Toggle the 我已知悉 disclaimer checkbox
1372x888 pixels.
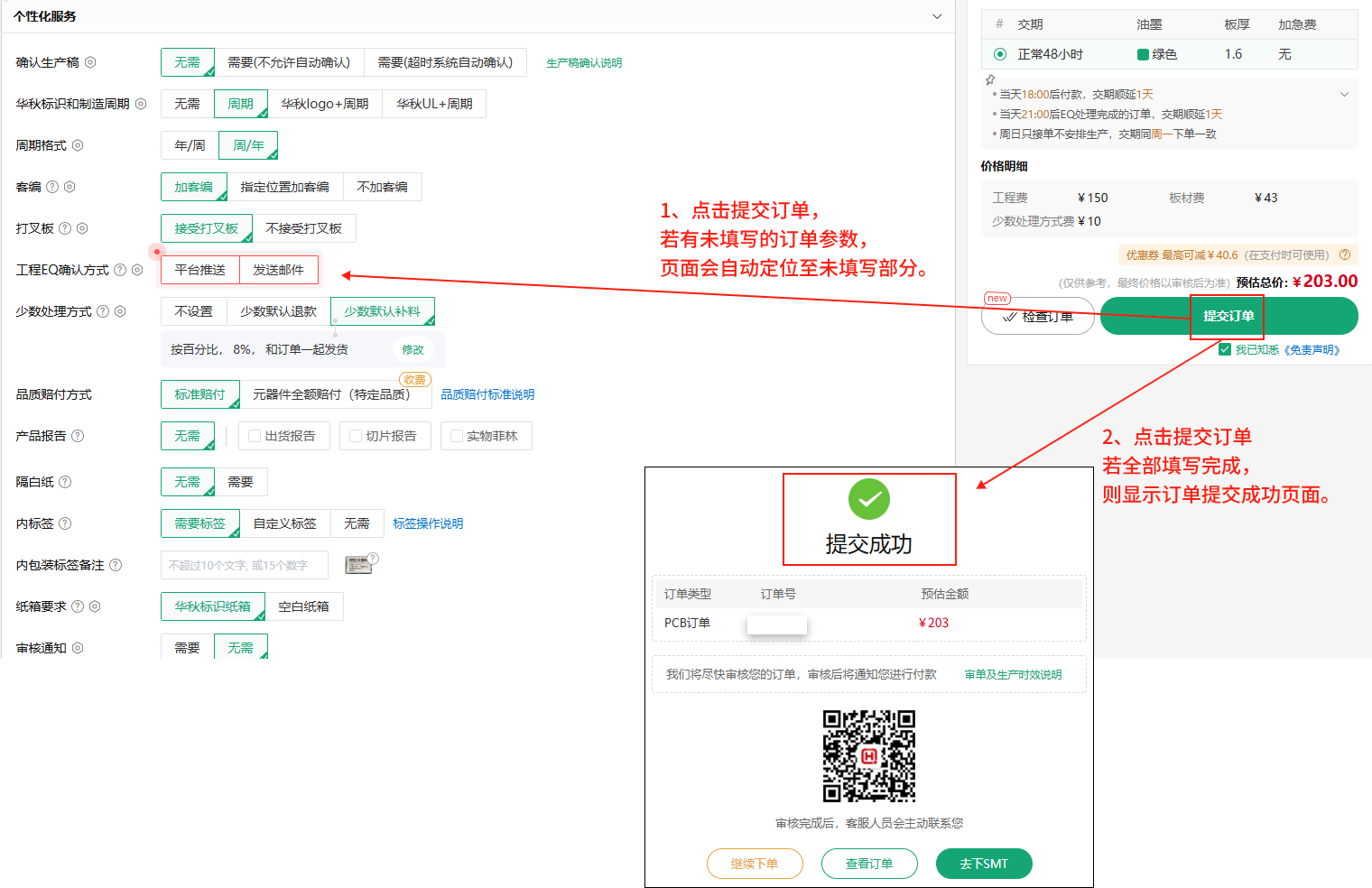1225,349
